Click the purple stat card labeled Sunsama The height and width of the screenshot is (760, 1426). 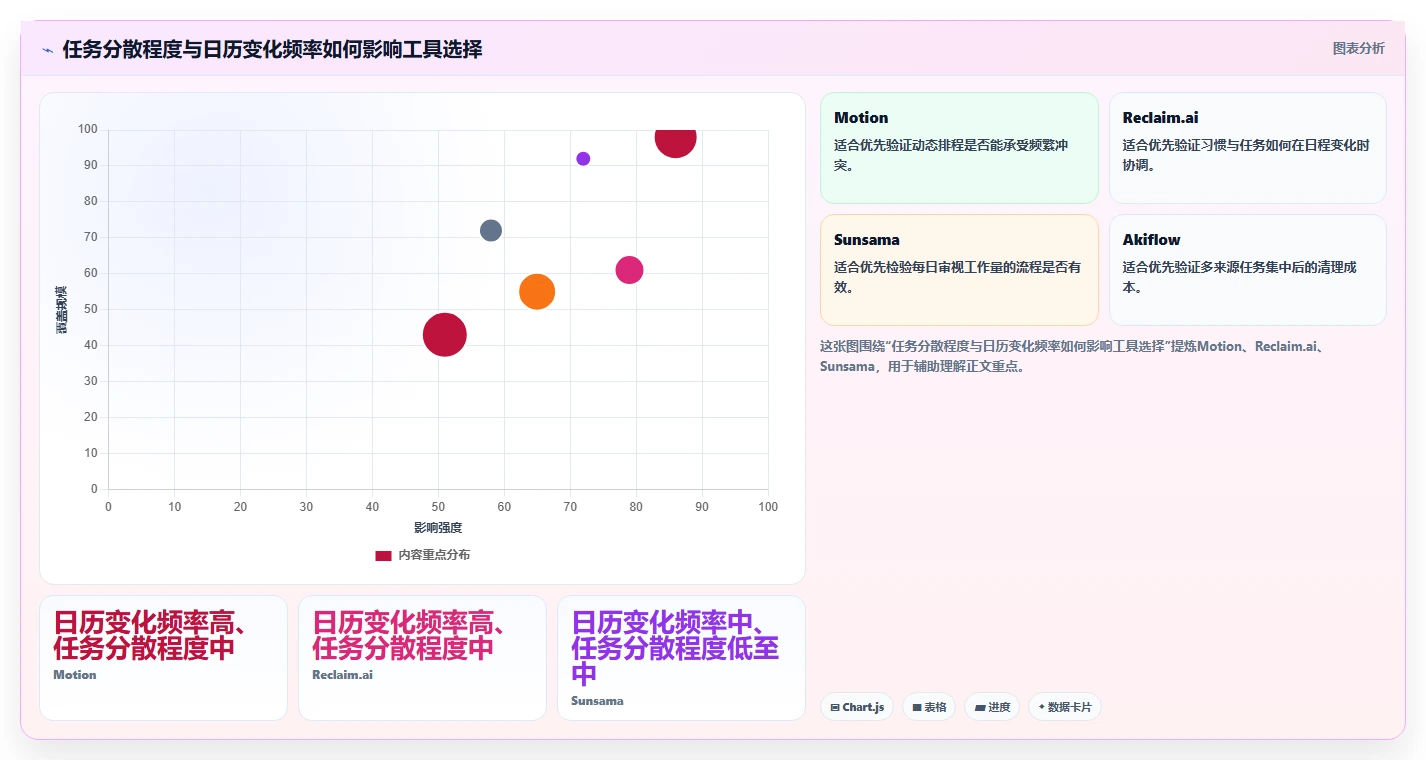tap(681, 657)
